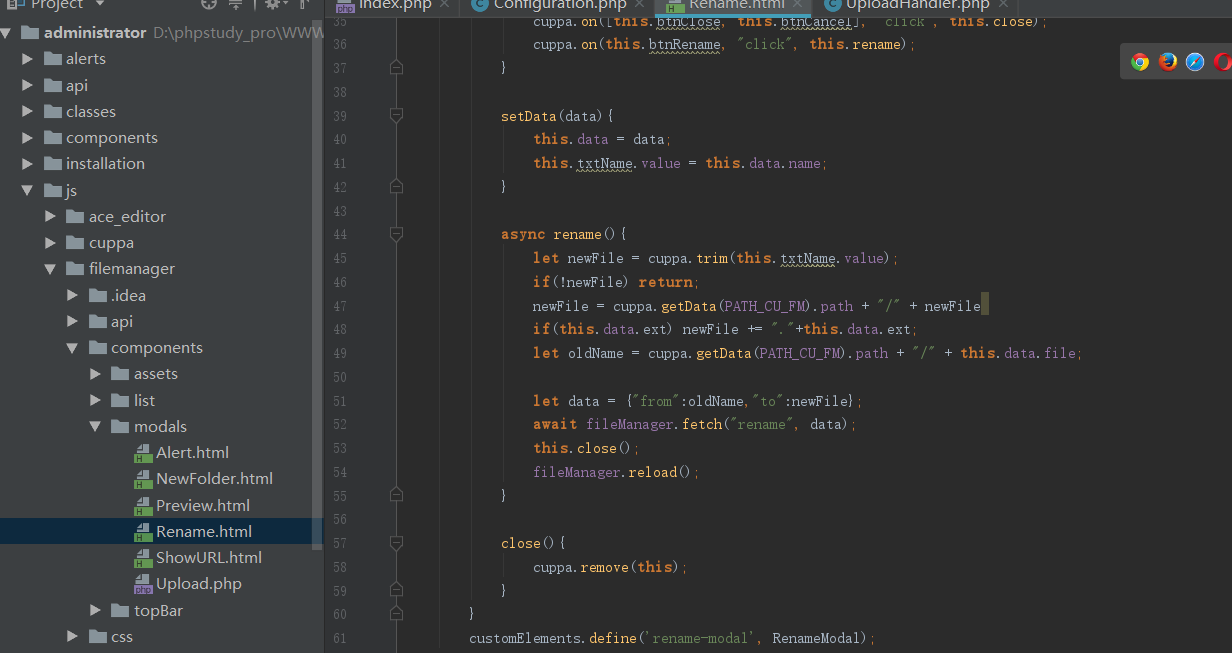This screenshot has height=653, width=1232.
Task: Click the ShowURL.html file icon
Action: coord(142,558)
